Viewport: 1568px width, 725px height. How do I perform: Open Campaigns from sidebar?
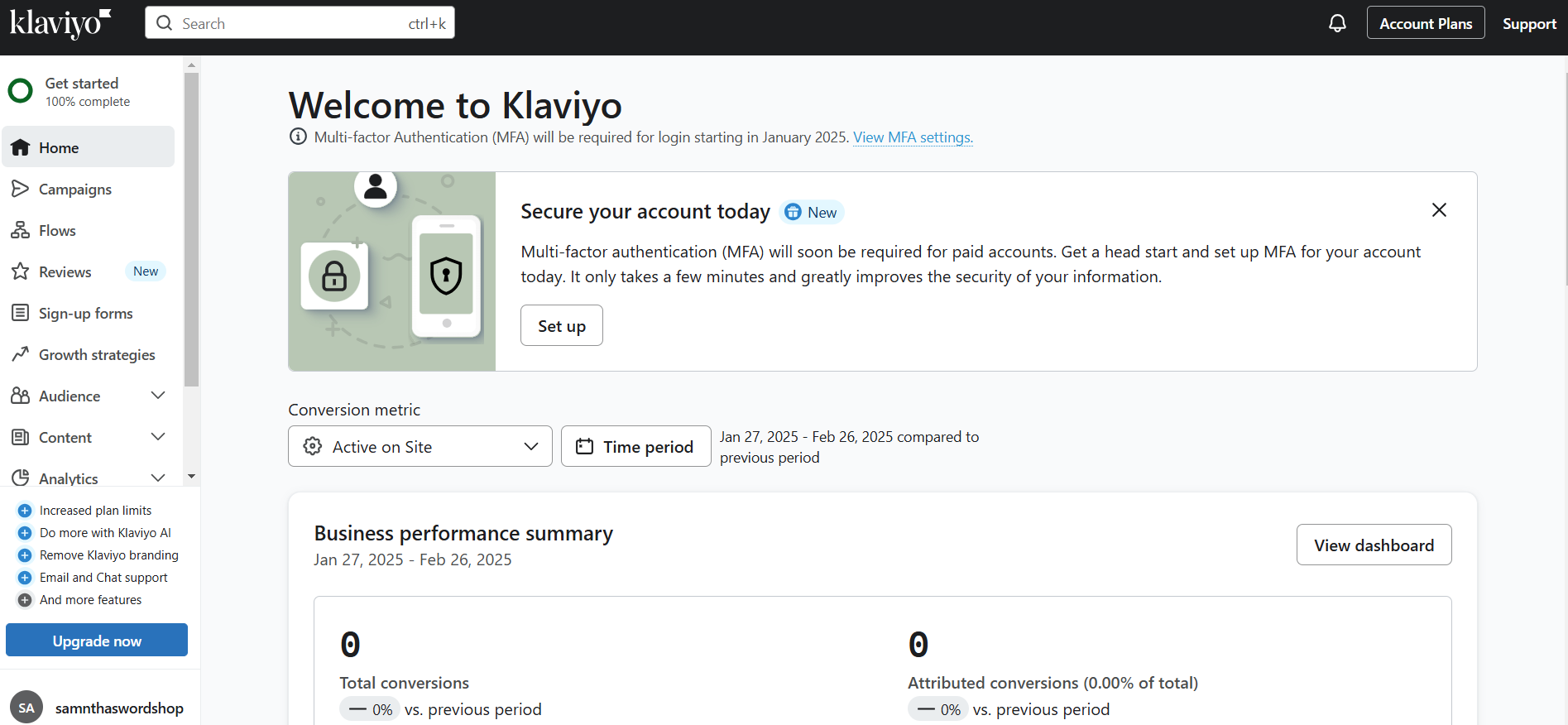tap(89, 189)
